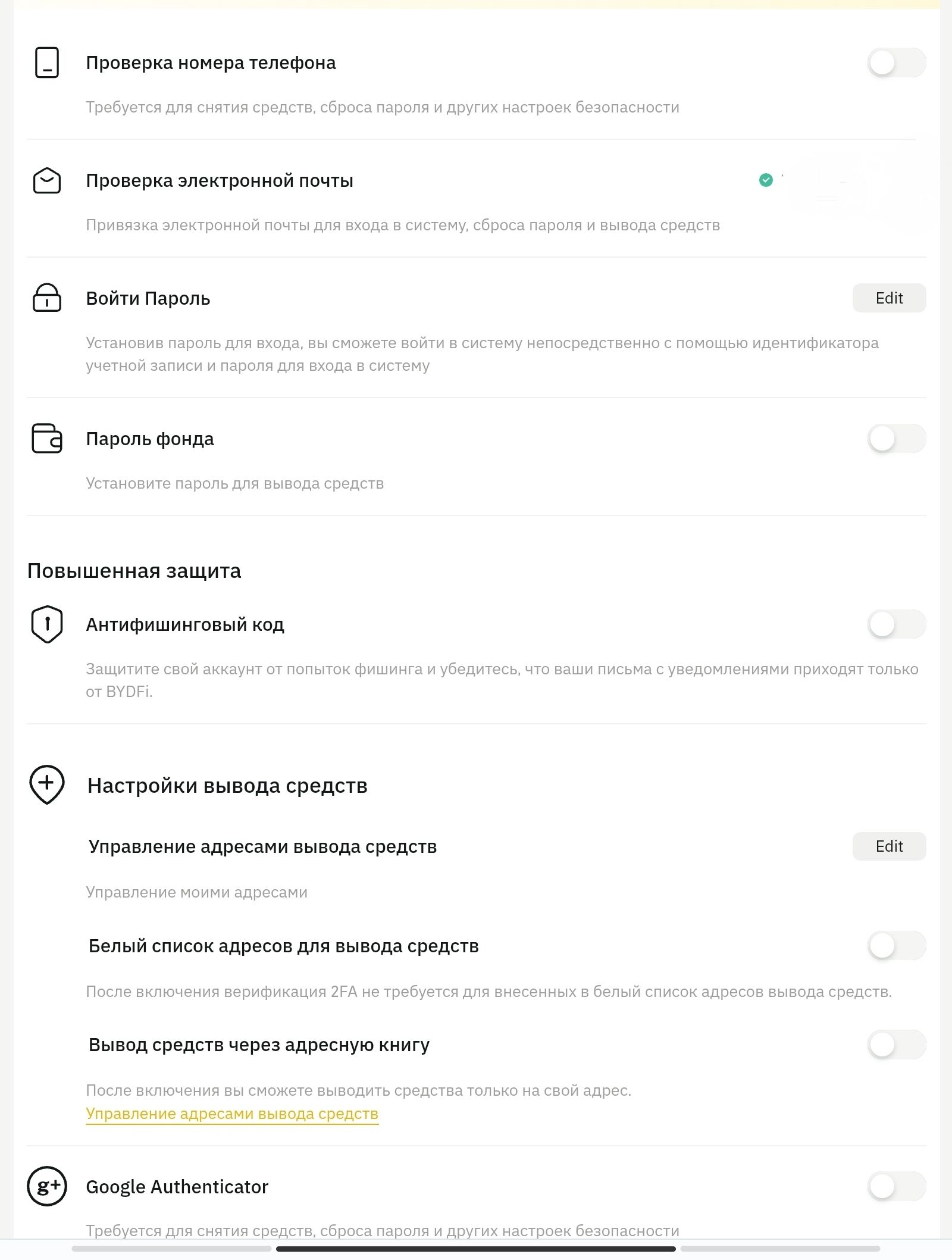Click the Google Authenticator g+ icon
Viewport: 952px width, 1260px height.
pyautogui.click(x=46, y=1186)
